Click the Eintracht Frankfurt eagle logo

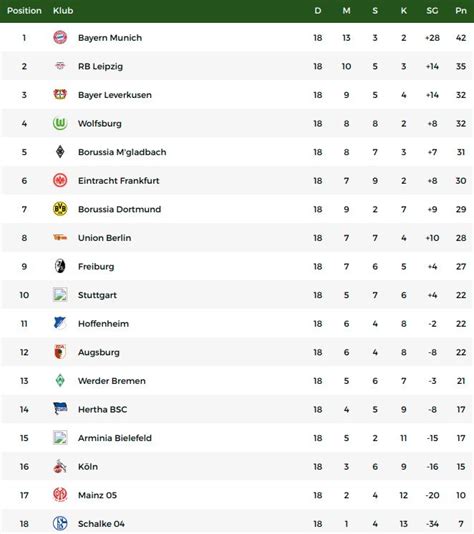click(60, 180)
